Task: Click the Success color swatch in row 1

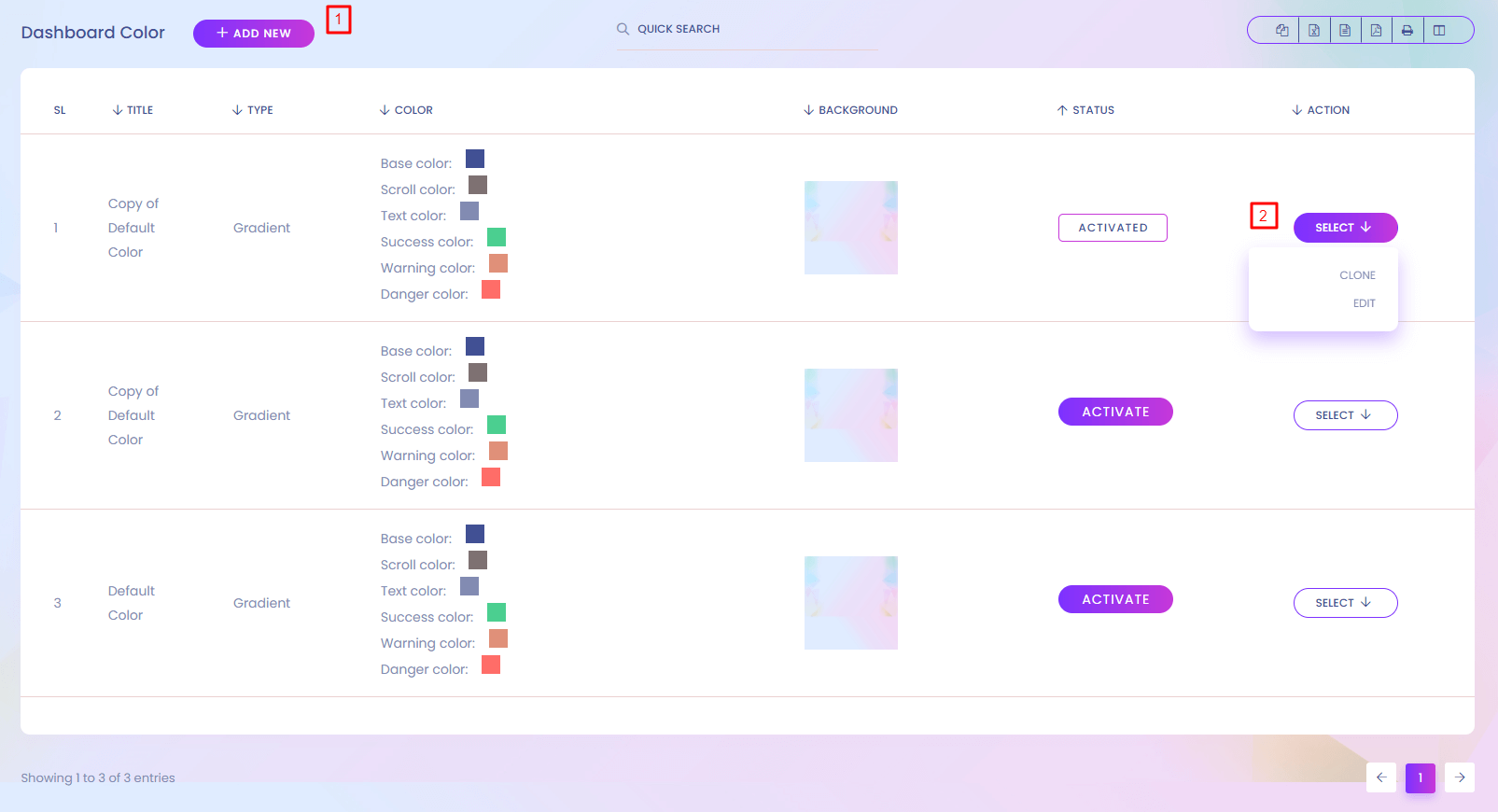Action: coord(497,237)
